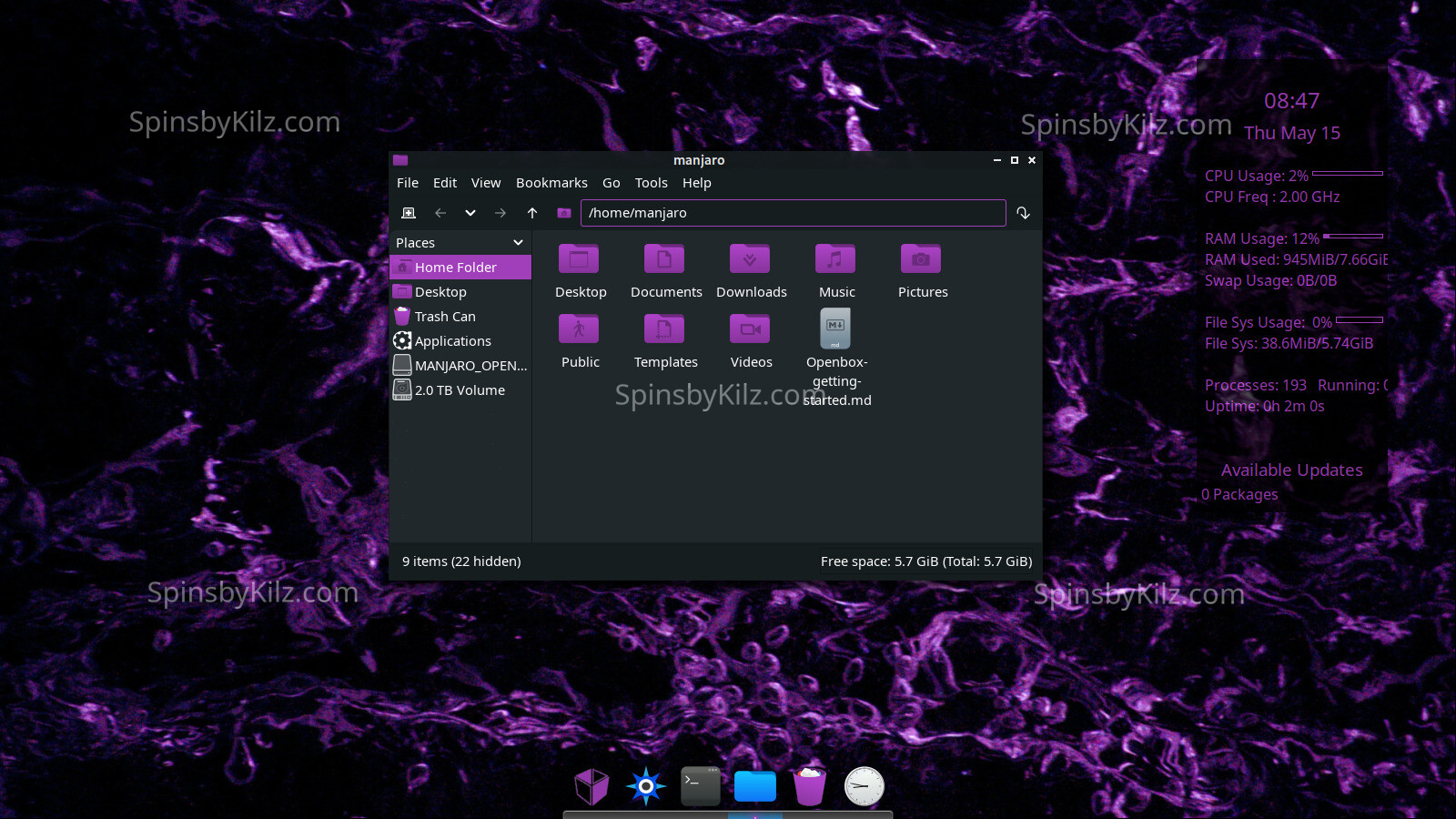This screenshot has height=819, width=1456.
Task: Select the Pictures folder icon
Action: coord(921,258)
